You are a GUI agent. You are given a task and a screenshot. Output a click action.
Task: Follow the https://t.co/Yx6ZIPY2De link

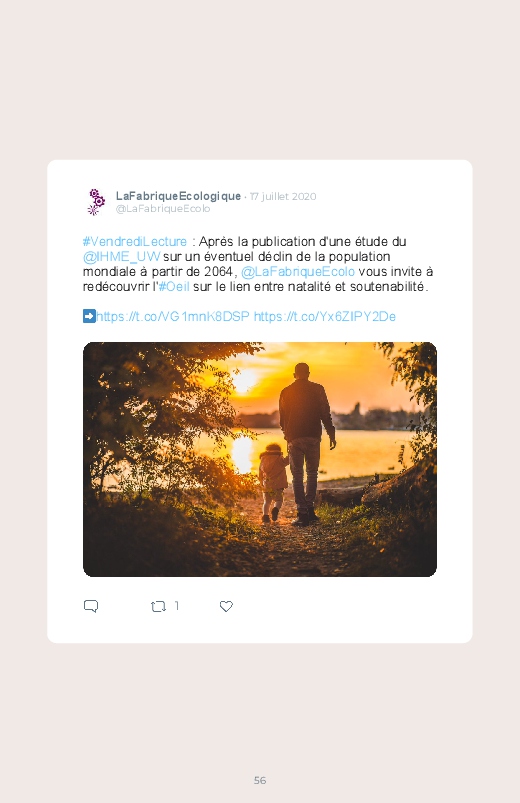(x=325, y=316)
